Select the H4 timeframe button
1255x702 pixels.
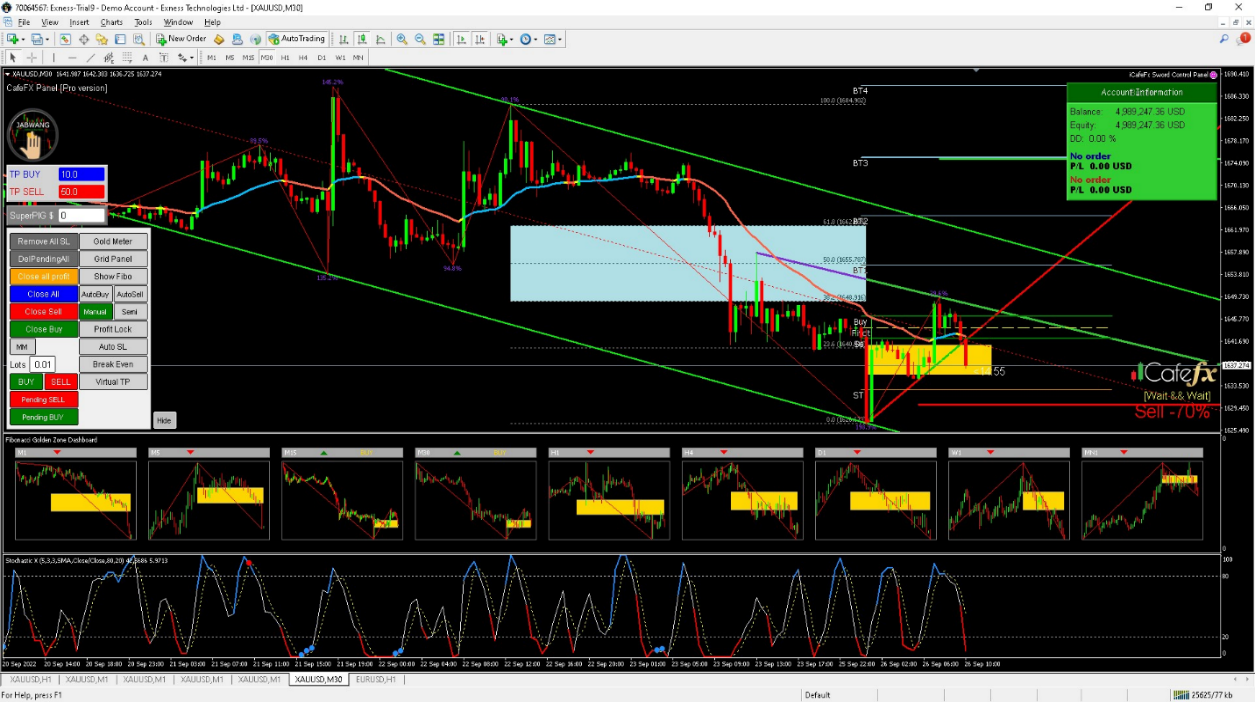[x=303, y=57]
